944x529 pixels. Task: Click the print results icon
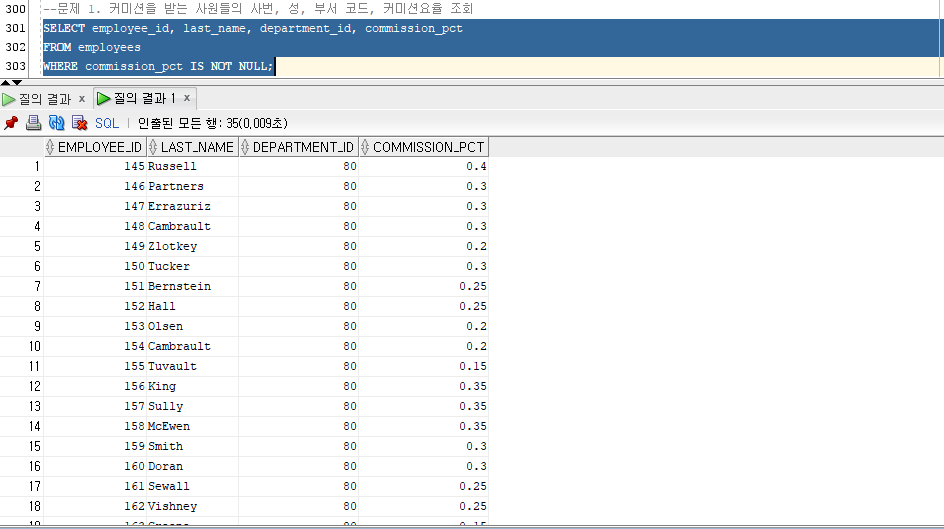pos(34,123)
